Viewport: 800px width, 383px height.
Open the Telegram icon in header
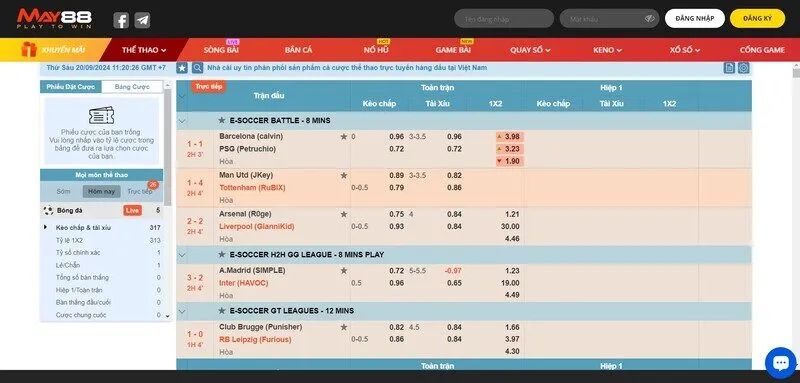142,20
